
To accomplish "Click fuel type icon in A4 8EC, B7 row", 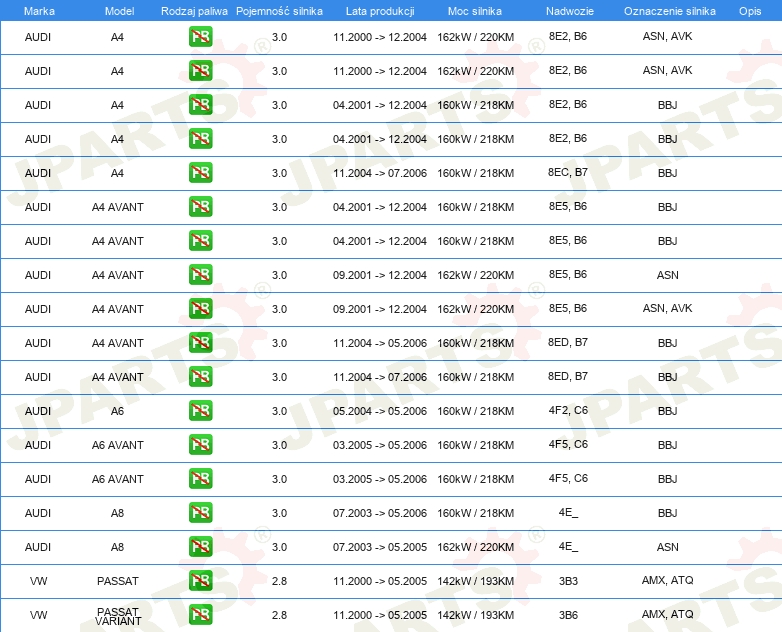I will coord(200,173).
